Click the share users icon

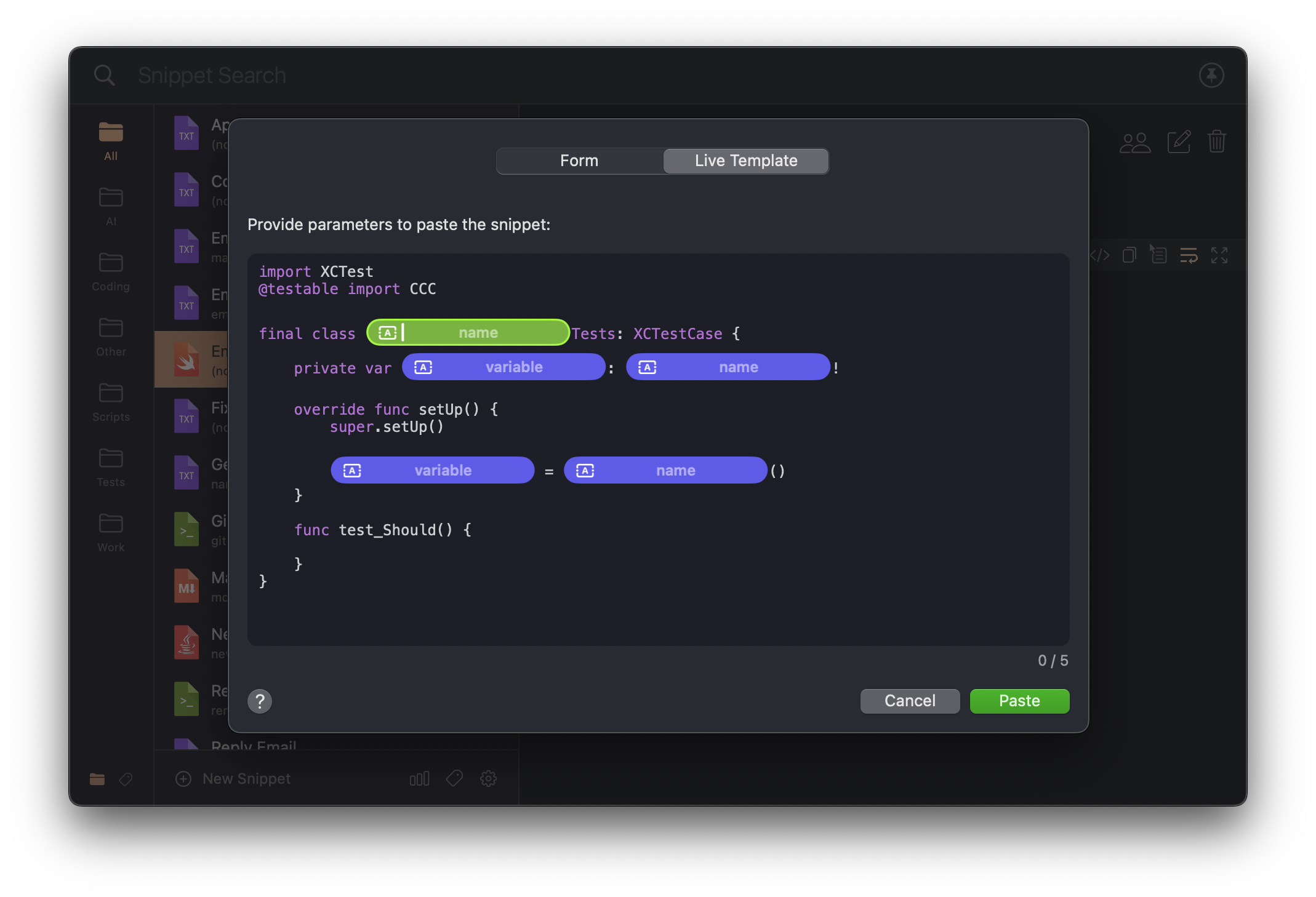pyautogui.click(x=1135, y=142)
